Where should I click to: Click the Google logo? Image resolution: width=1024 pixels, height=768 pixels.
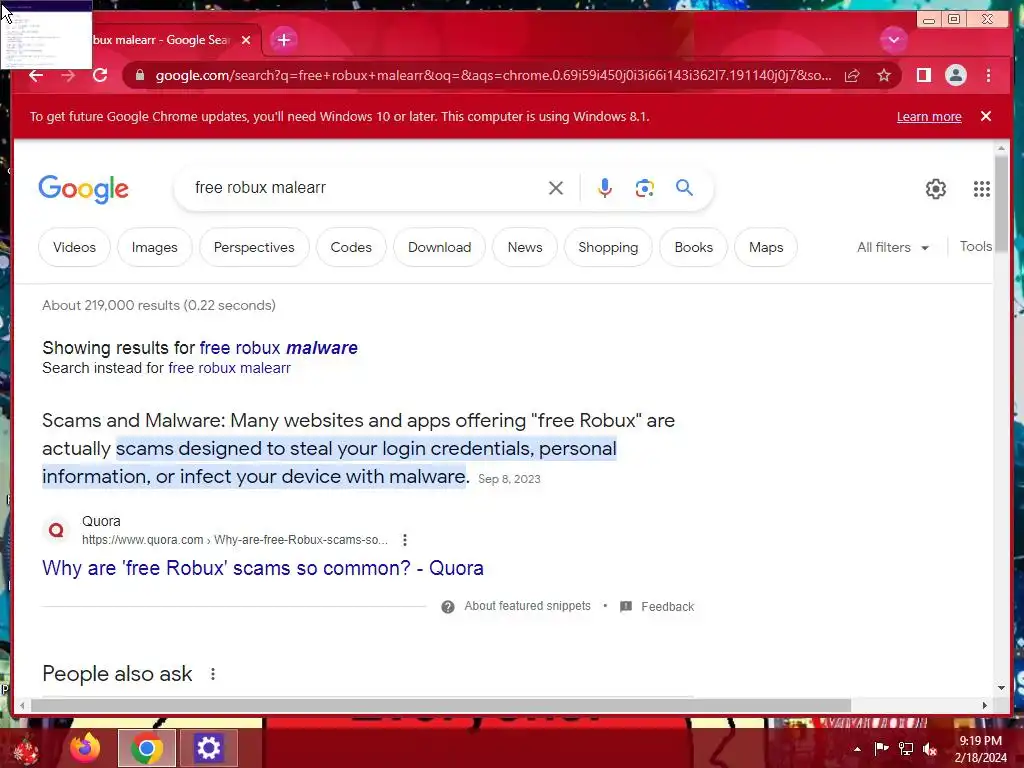[x=84, y=189]
